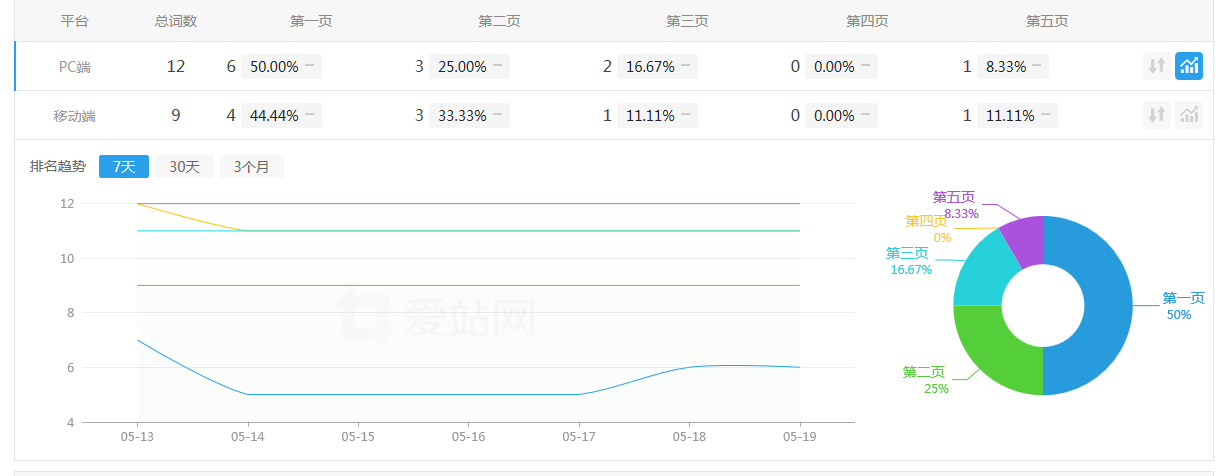Click the 05-16 date on chart axis

point(468,437)
